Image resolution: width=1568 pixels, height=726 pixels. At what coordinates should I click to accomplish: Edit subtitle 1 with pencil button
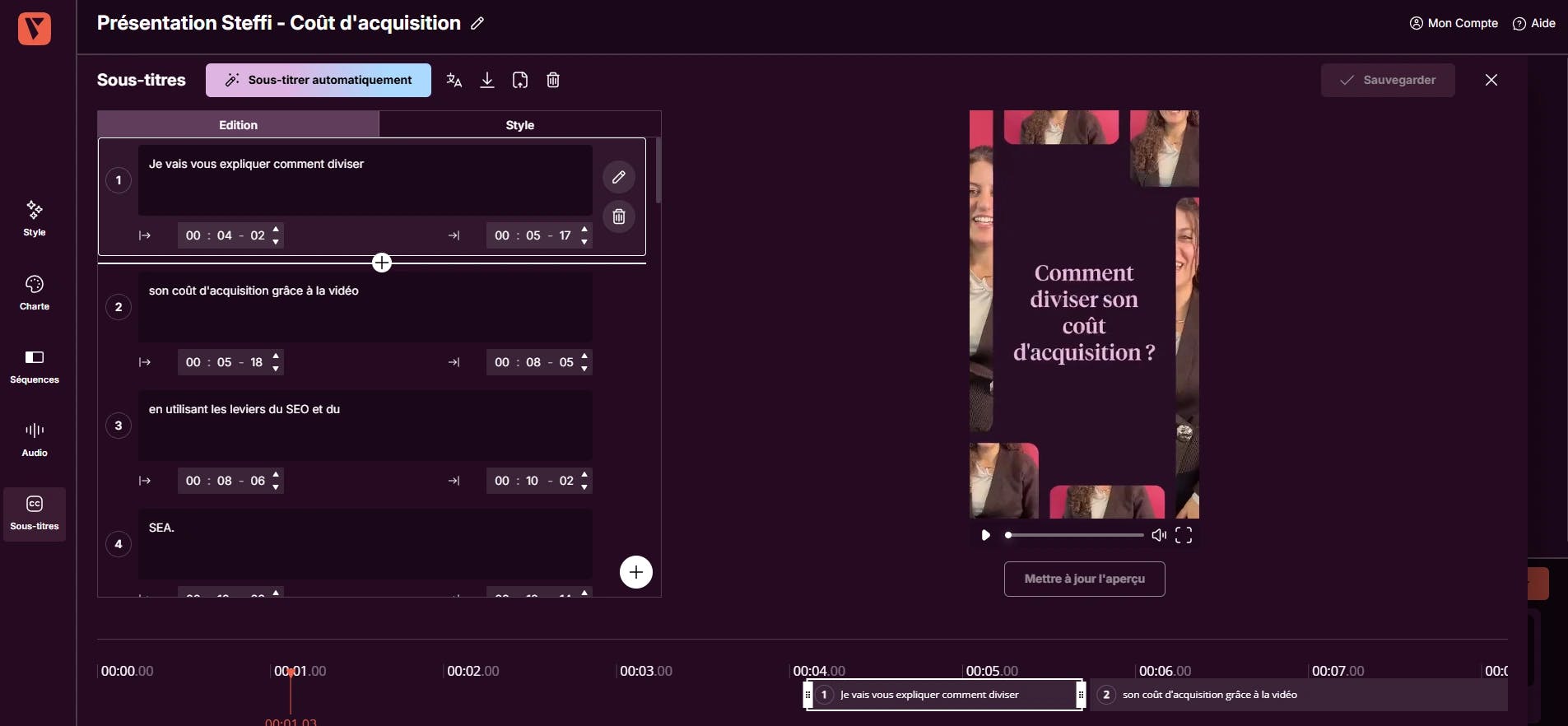click(x=619, y=177)
